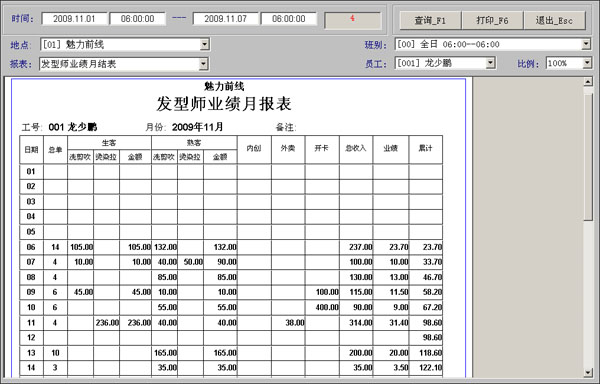Expand the 报表 report type dropdown arrow
Screen dimensions: 600x384
click(x=204, y=64)
